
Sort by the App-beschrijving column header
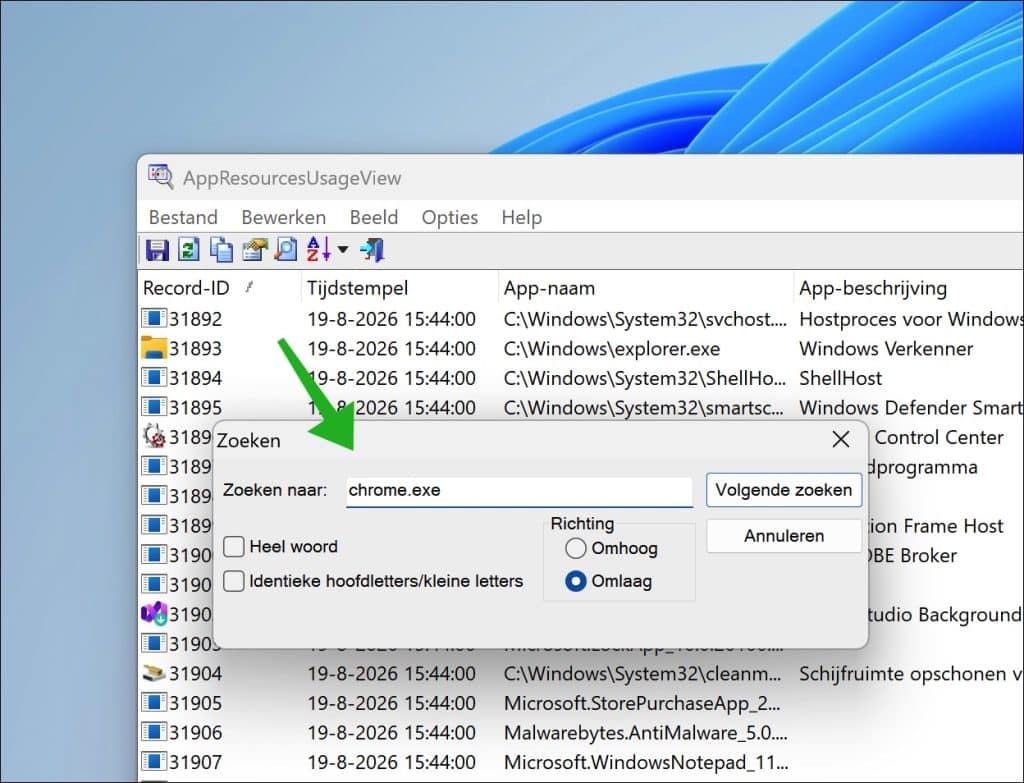click(909, 288)
